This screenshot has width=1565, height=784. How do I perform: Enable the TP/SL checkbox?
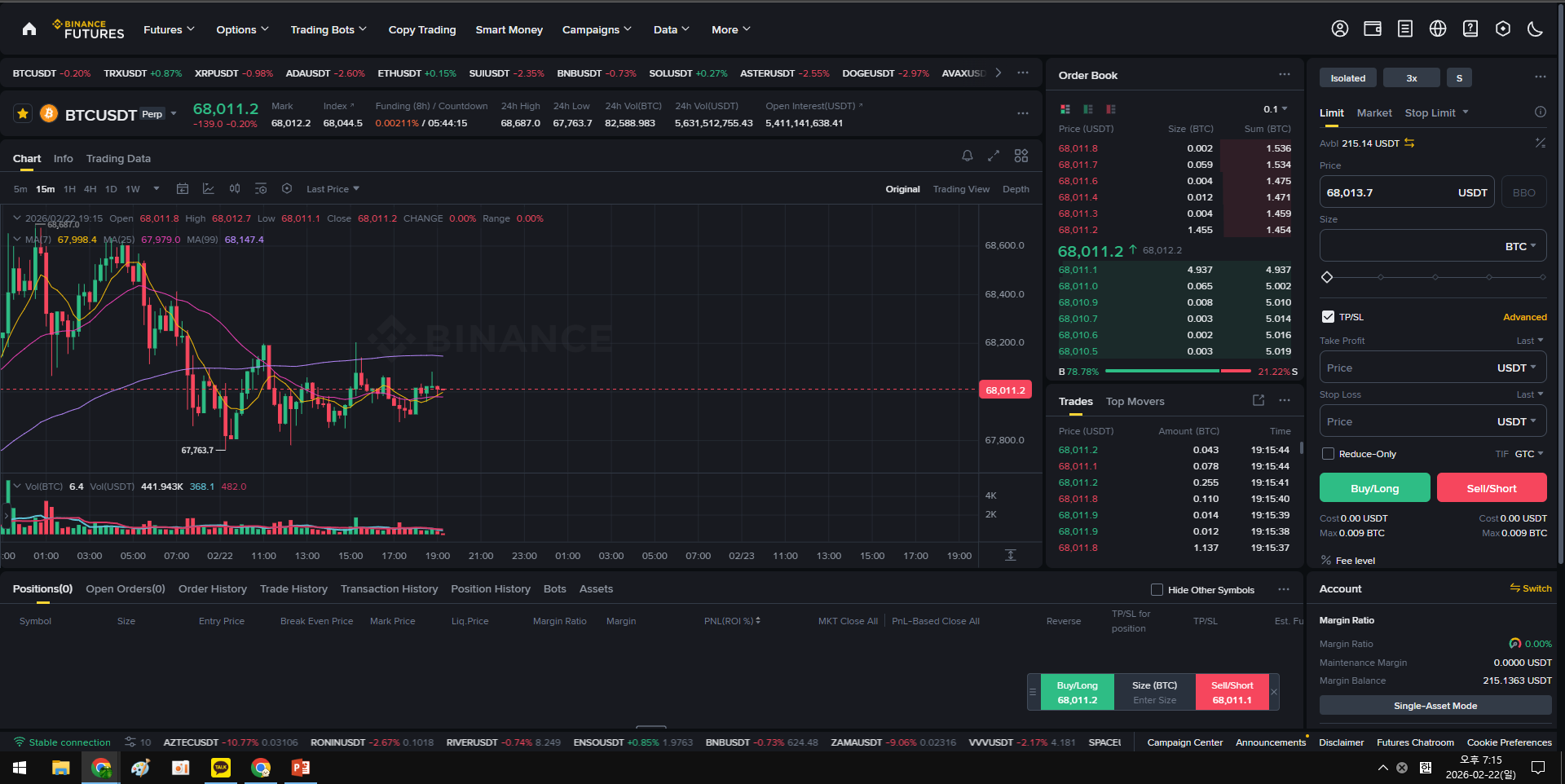coord(1329,317)
